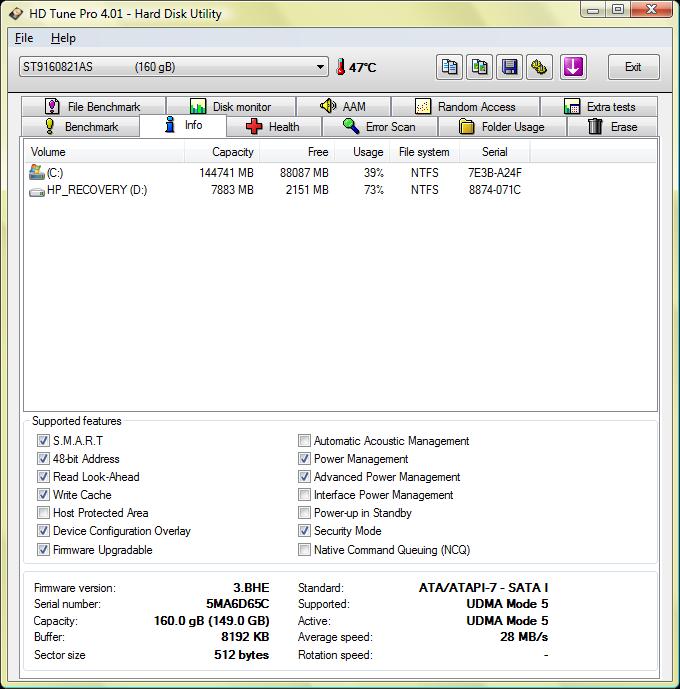Click the 73% usage value
Screen dimensions: 680x689
pyautogui.click(x=374, y=190)
